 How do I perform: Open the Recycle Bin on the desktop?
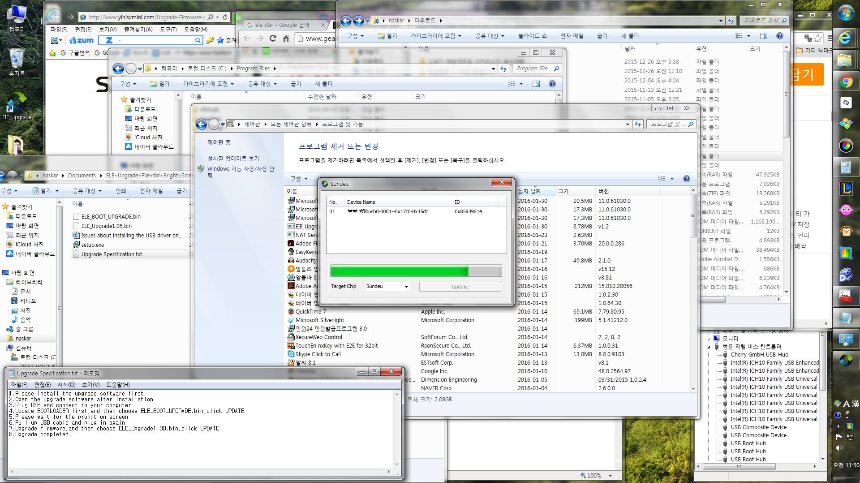click(x=17, y=60)
